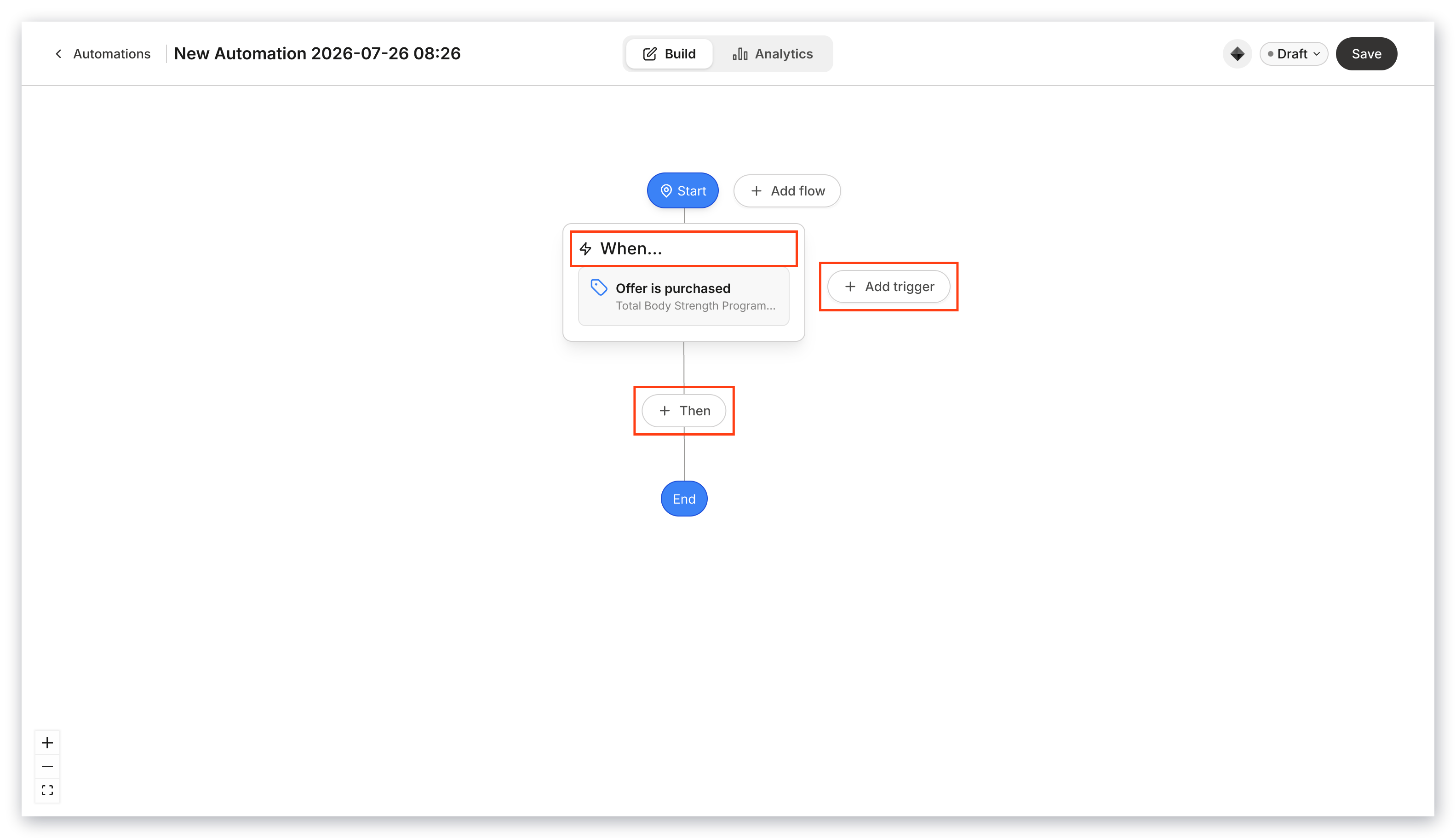The width and height of the screenshot is (1456, 838).
Task: Click the diamond icon button near Draft
Action: [x=1237, y=53]
